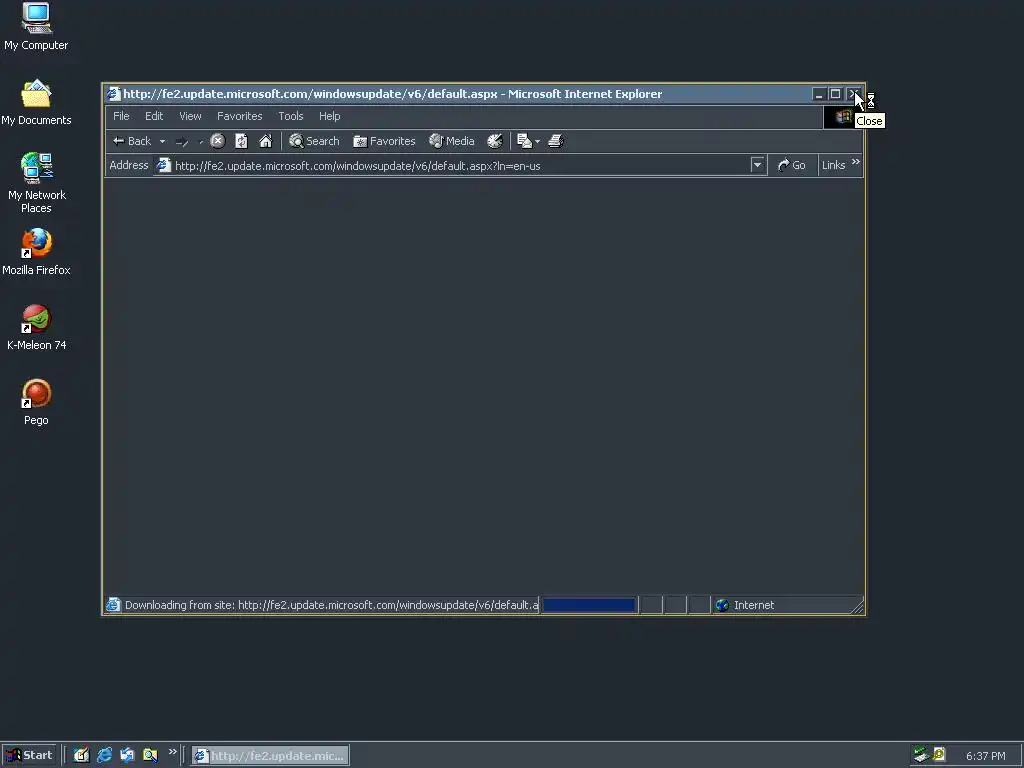The width and height of the screenshot is (1024, 768).
Task: Select the fe2.update.mic... taskbar button
Action: tap(270, 756)
